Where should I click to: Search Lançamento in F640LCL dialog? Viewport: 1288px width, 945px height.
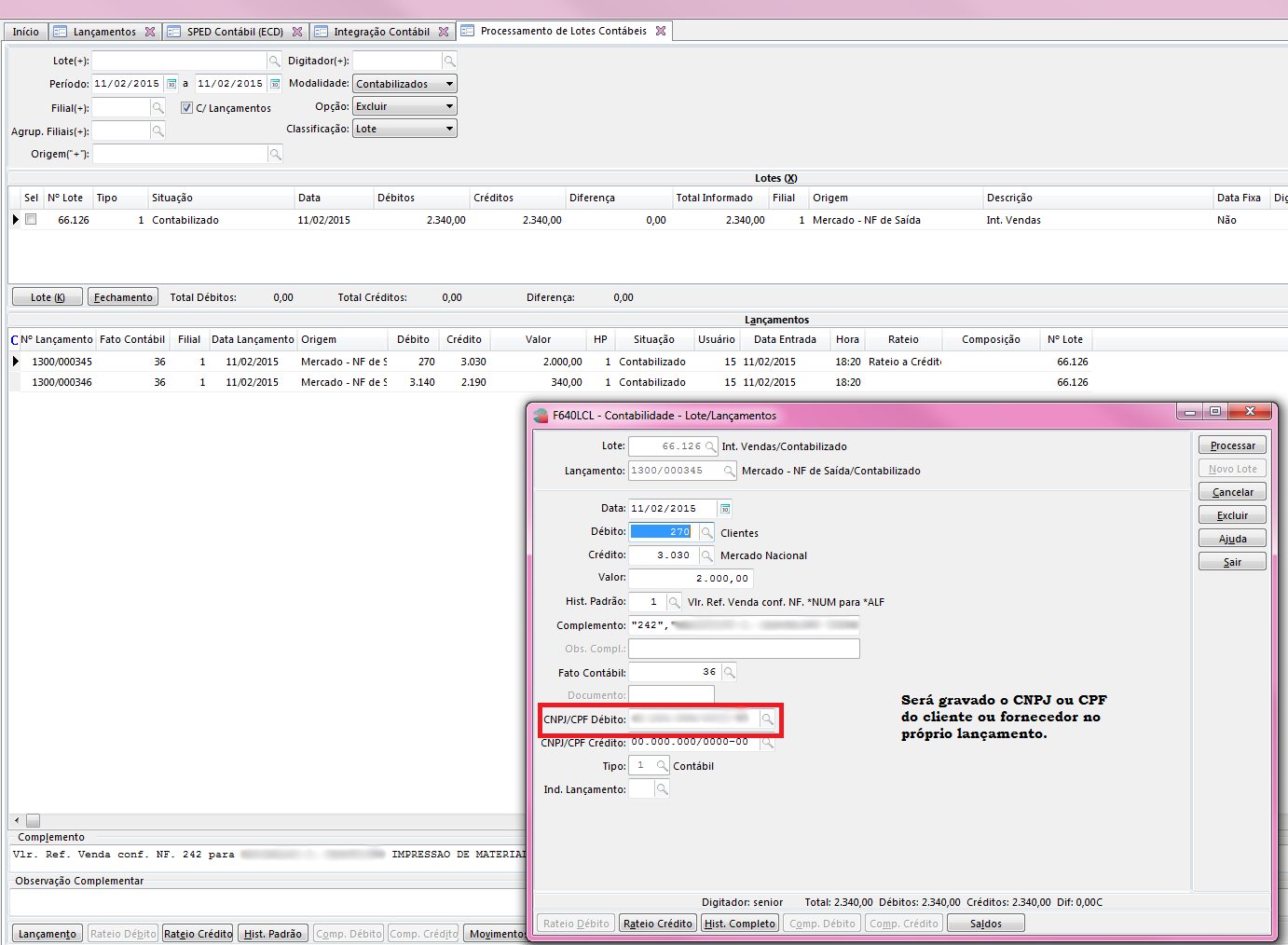[x=730, y=471]
